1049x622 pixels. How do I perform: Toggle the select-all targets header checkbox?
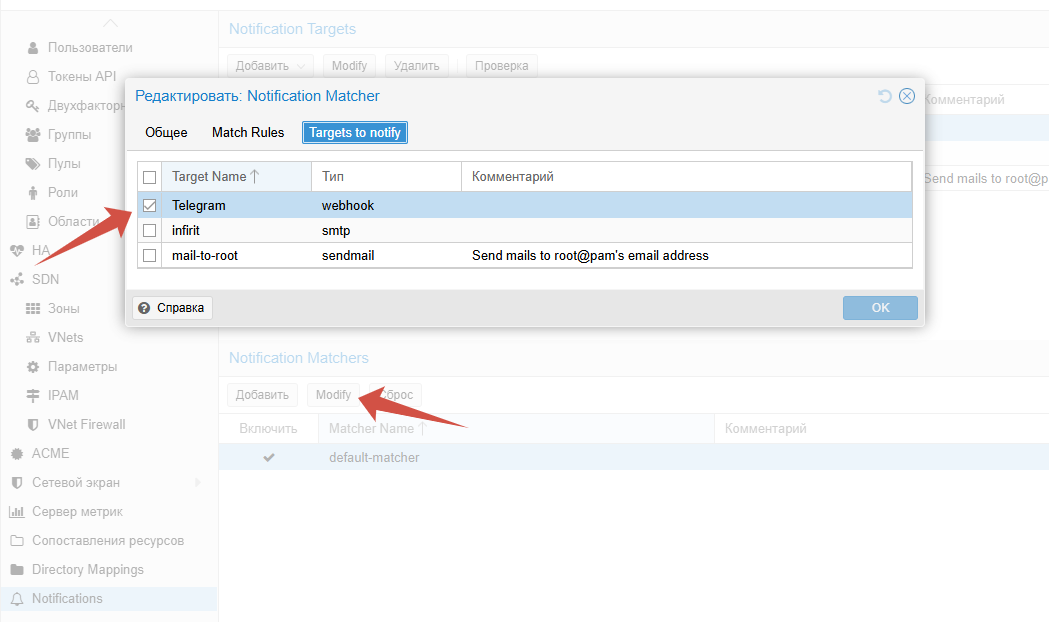(x=149, y=177)
